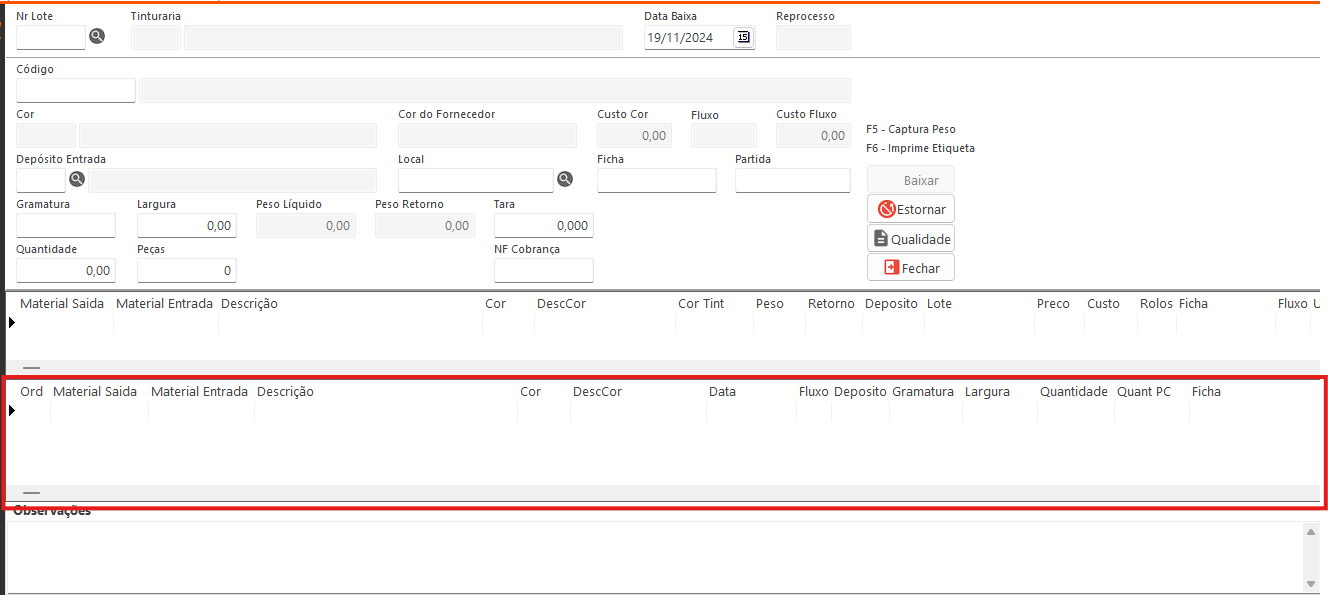Open the Qualidade button
The image size is (1328, 595).
910,238
